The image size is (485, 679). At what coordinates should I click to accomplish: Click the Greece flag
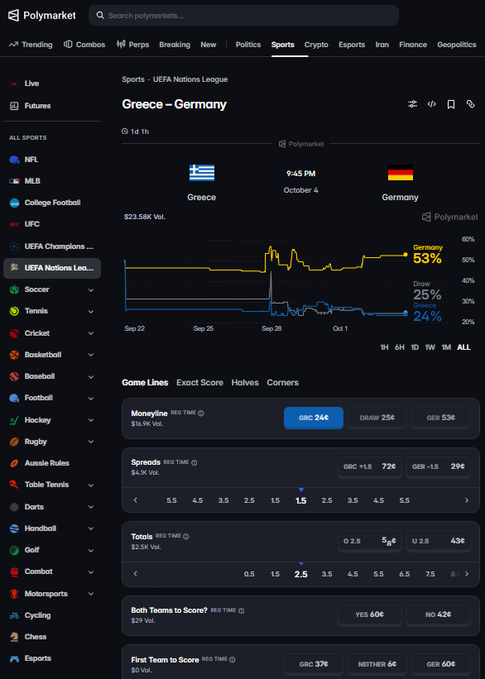(202, 172)
